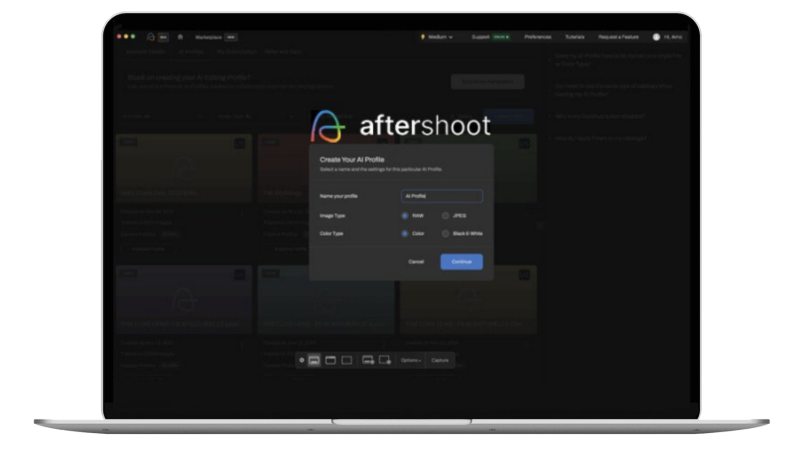Image resolution: width=799 pixels, height=449 pixels.
Task: Click the Aftershoot logo icon in top bar
Action: [x=150, y=37]
